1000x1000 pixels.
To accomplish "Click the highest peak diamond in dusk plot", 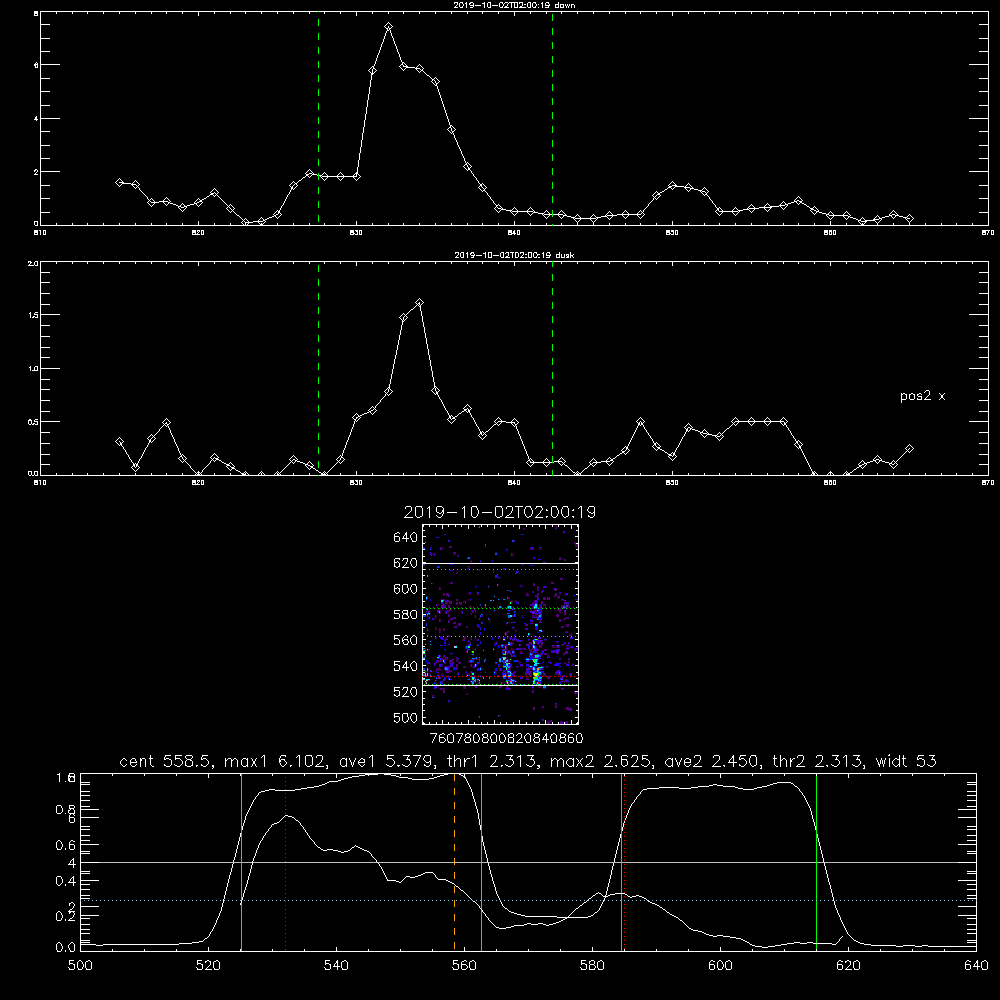I will 419,302.
